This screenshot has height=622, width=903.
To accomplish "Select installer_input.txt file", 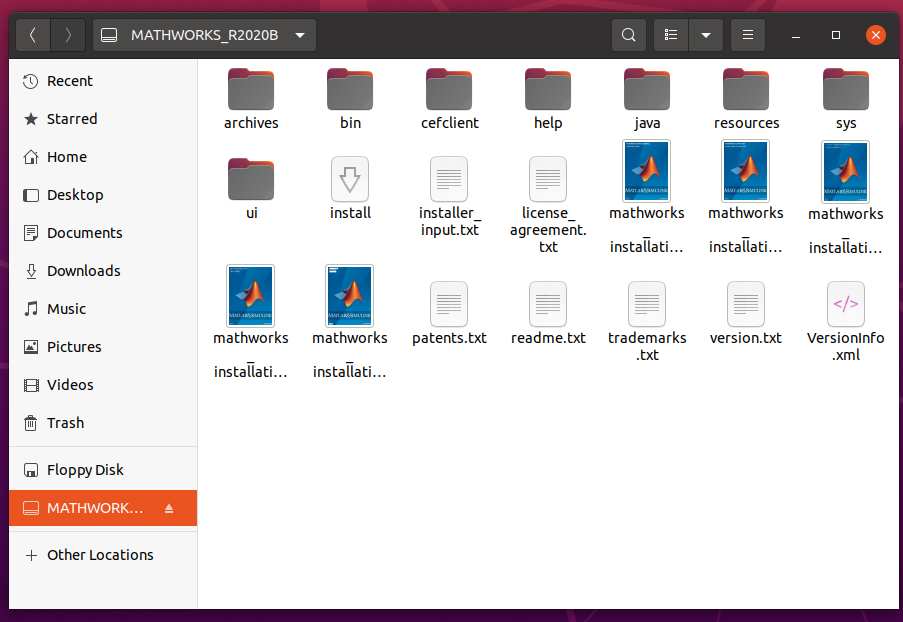I will click(449, 197).
